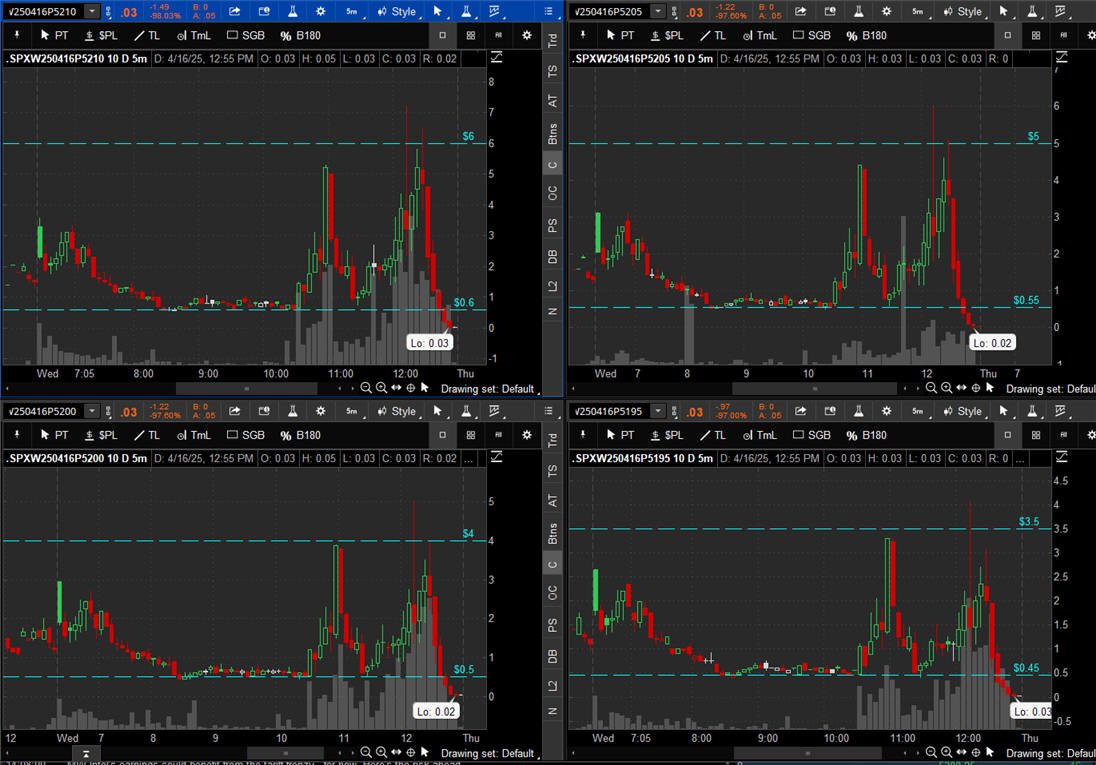Expand symbol dropdown for P5210 chart
Image resolution: width=1096 pixels, height=765 pixels.
[x=92, y=11]
